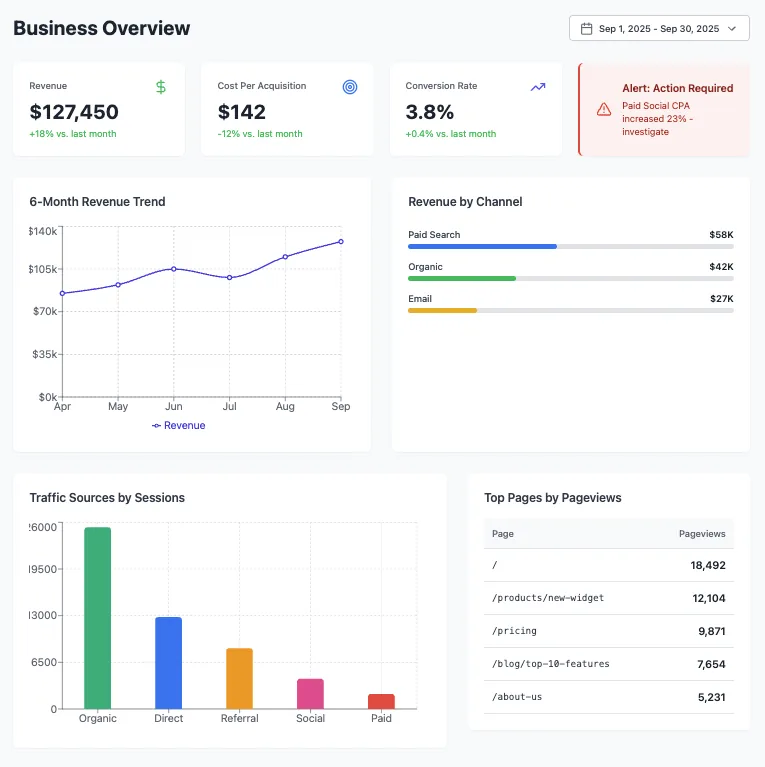Click the blue Direct sessions bar
This screenshot has width=765, height=767.
[168, 663]
